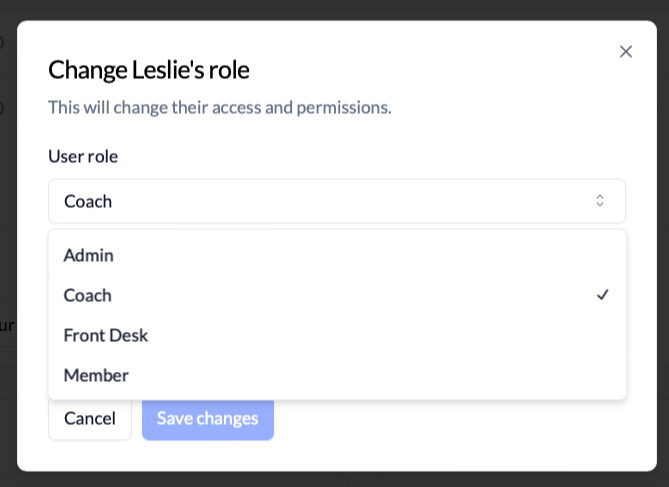Collapse the User role combo box showing Coach

point(337,201)
